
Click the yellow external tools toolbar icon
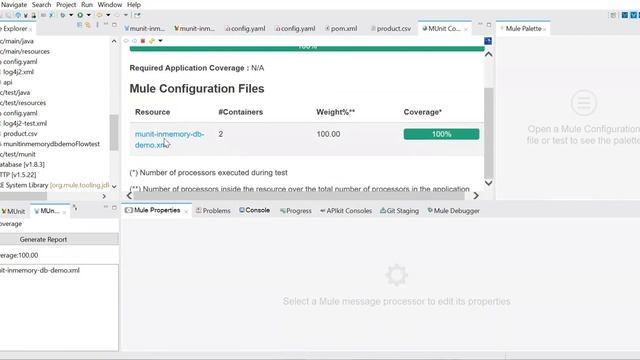tap(99, 15)
